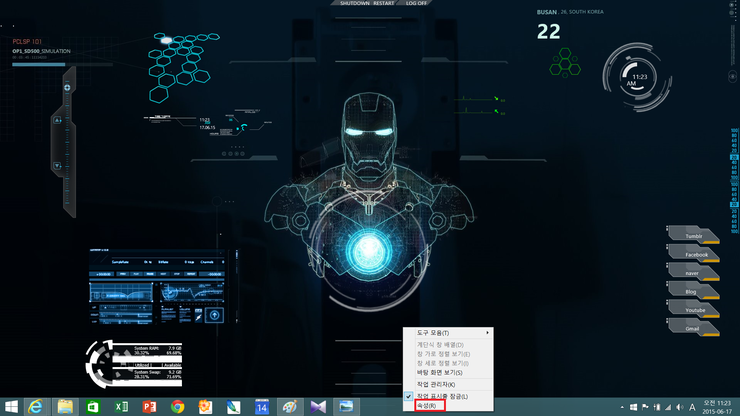The image size is (740, 416).
Task: Click the down triangle on left panel
Action: [57, 166]
